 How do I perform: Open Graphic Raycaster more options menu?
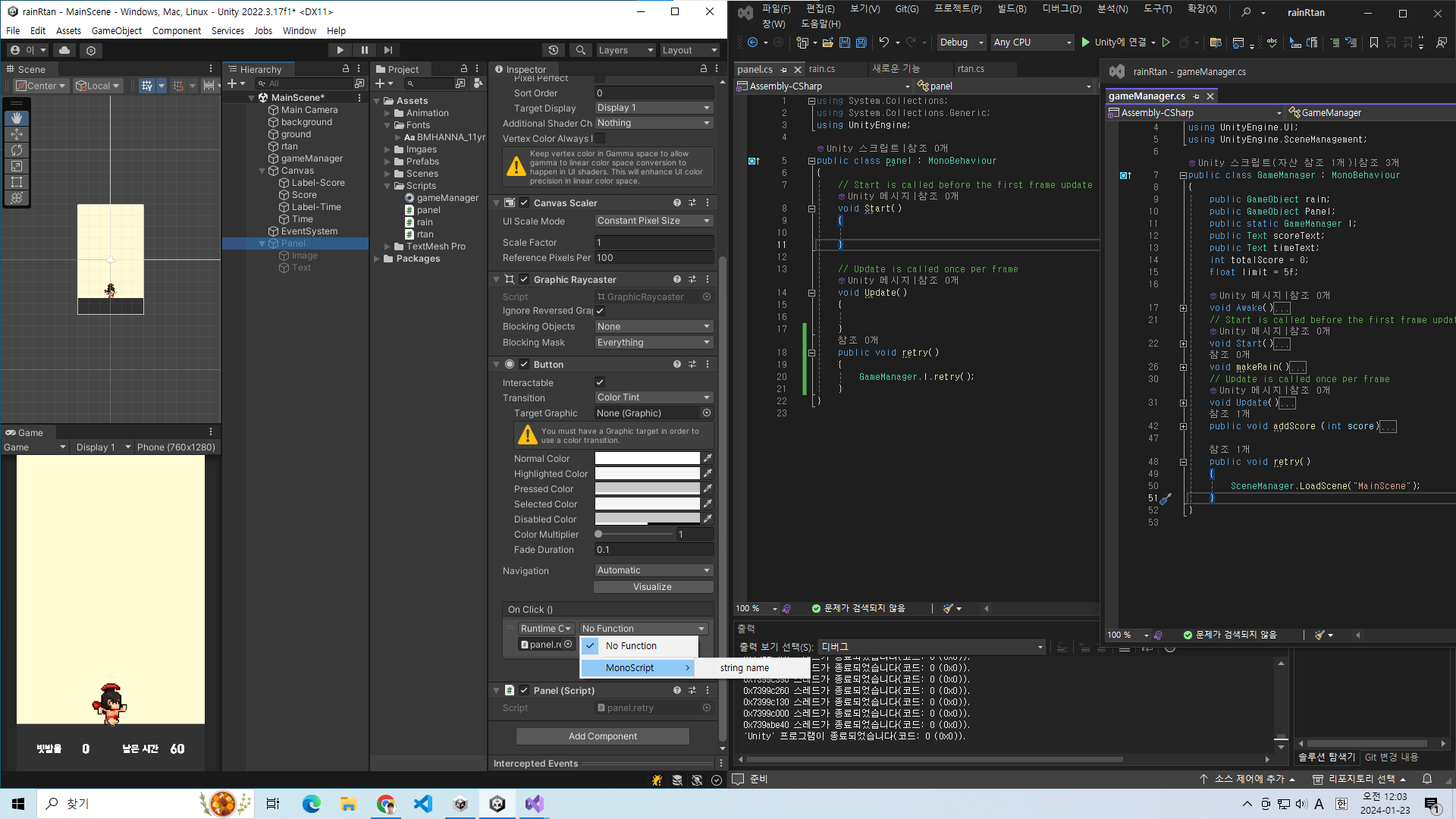point(708,280)
